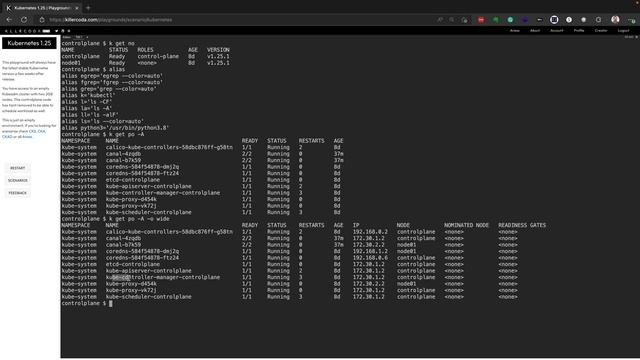Open the CKS scenarios link

[32, 131]
